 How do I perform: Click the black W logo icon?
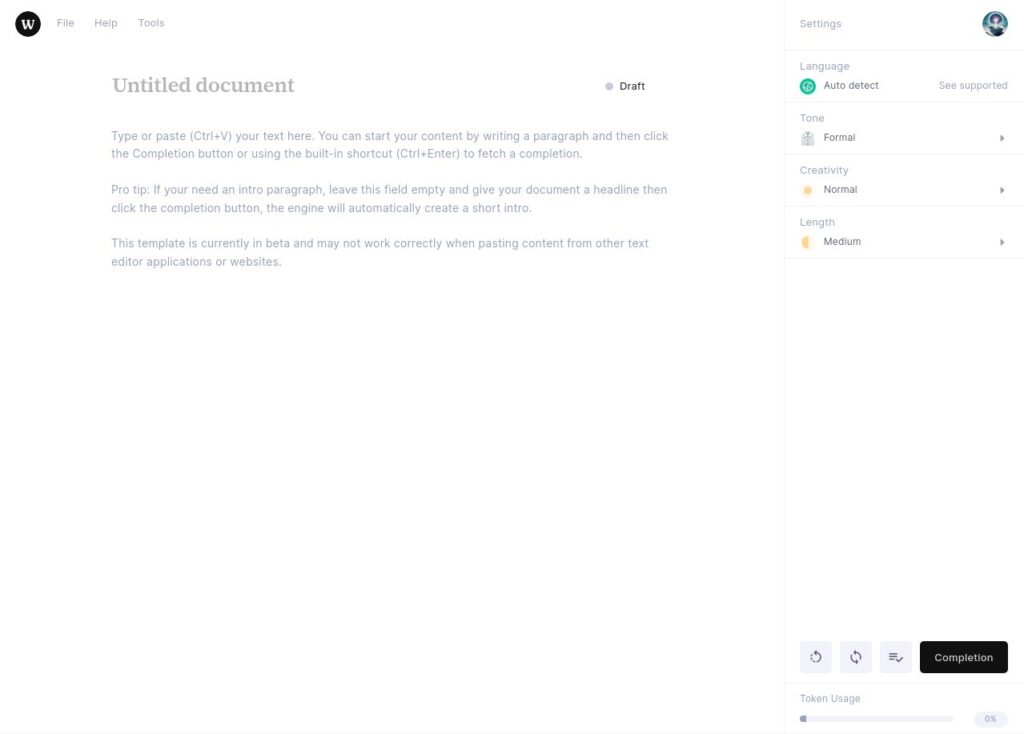(28, 24)
